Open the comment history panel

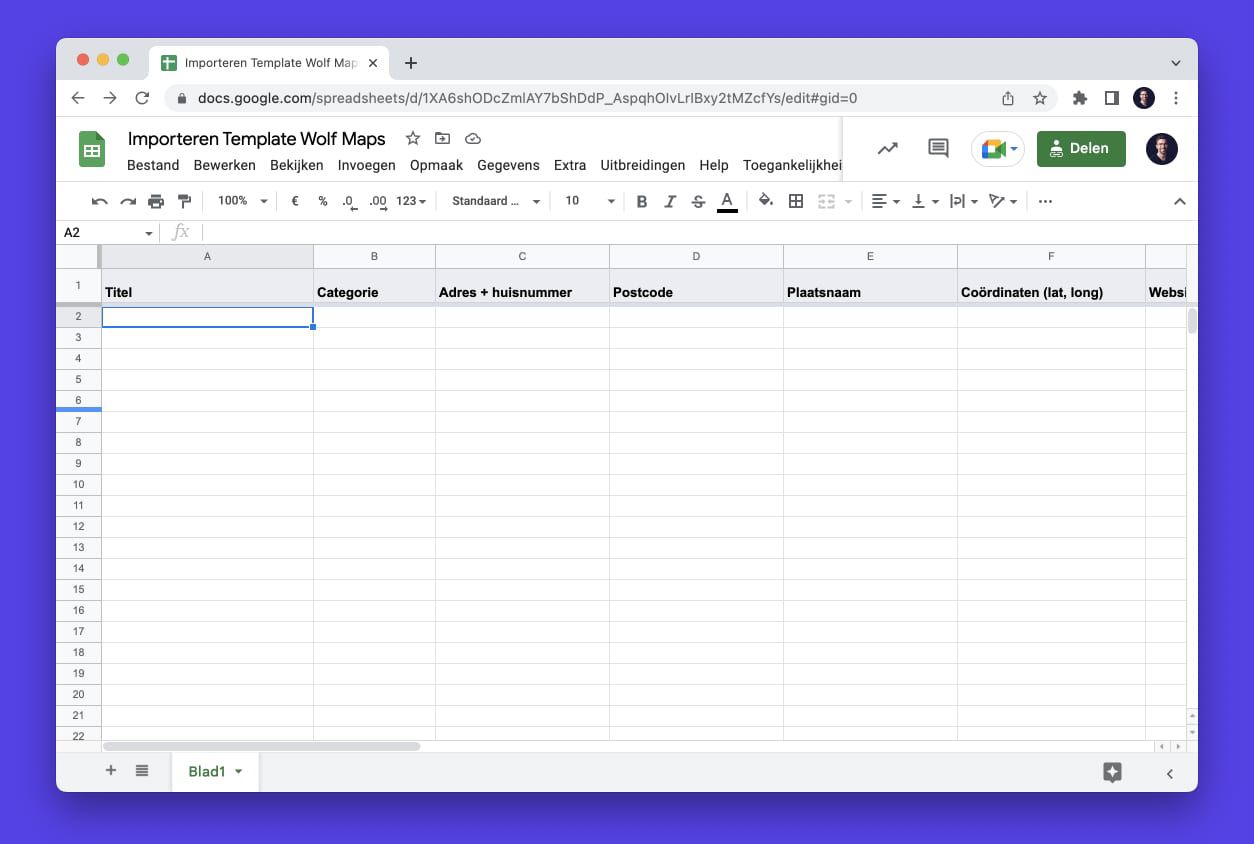pyautogui.click(x=937, y=147)
